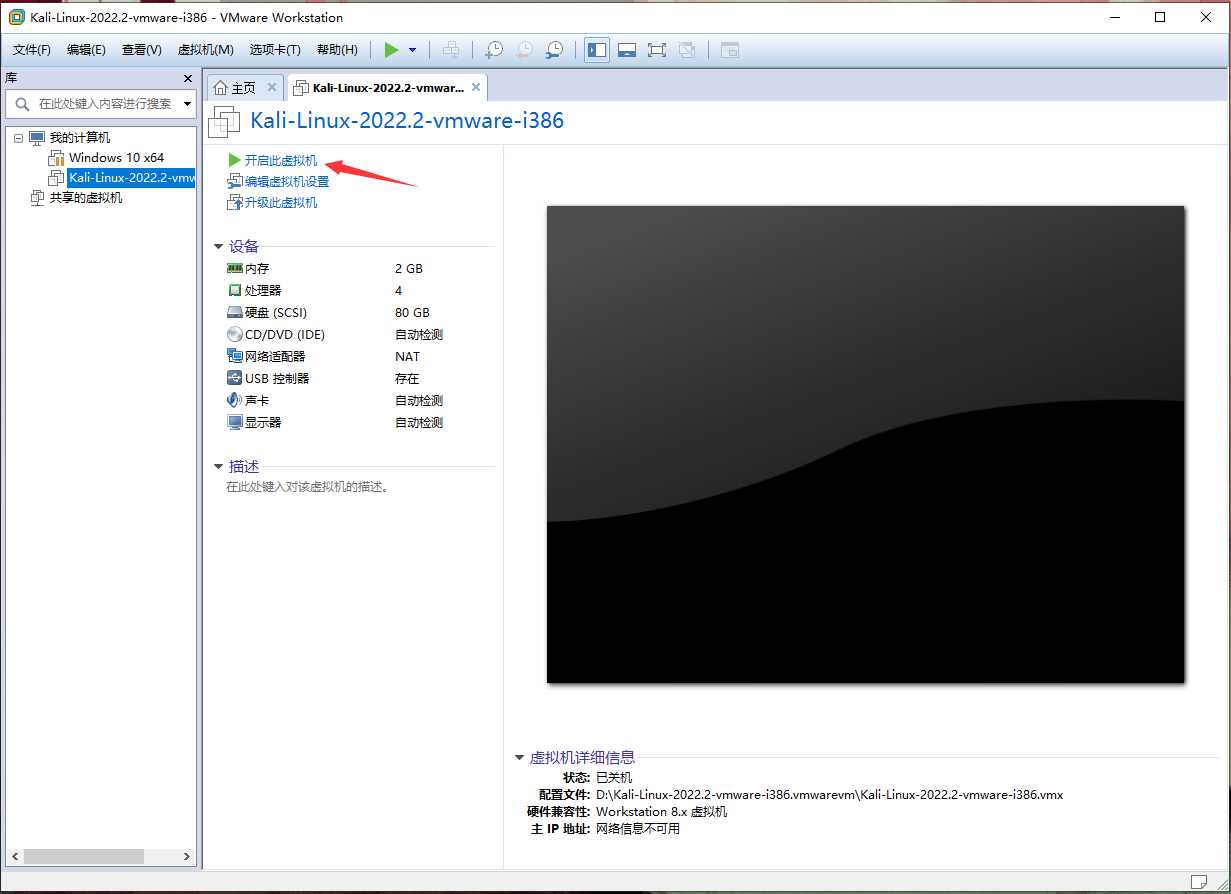Collapse the 设备 devices section
The image size is (1231, 894).
(219, 247)
